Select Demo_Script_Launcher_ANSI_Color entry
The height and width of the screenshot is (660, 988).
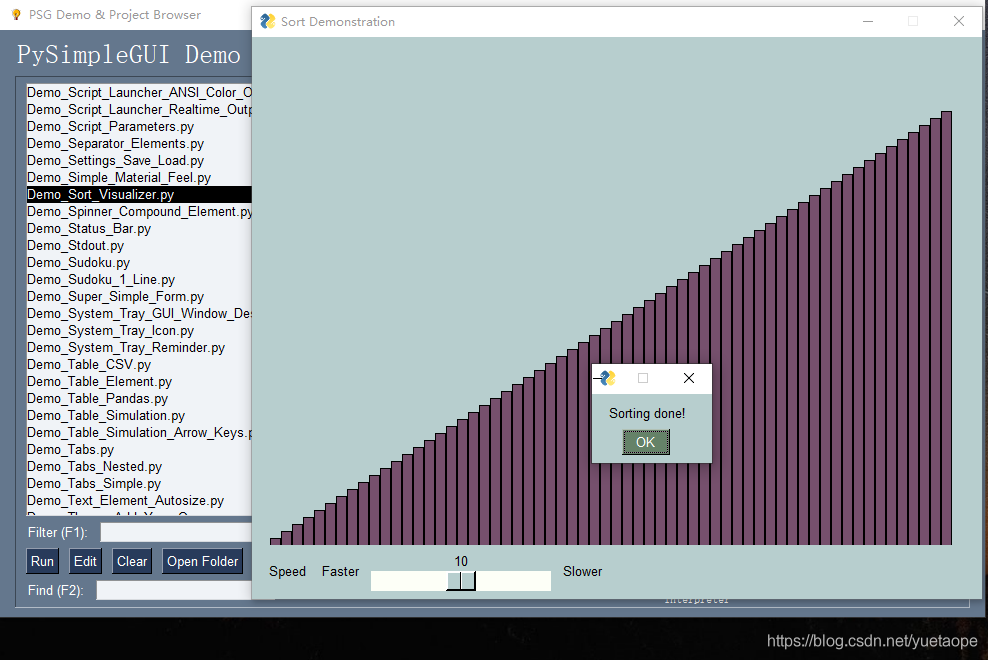click(x=139, y=92)
